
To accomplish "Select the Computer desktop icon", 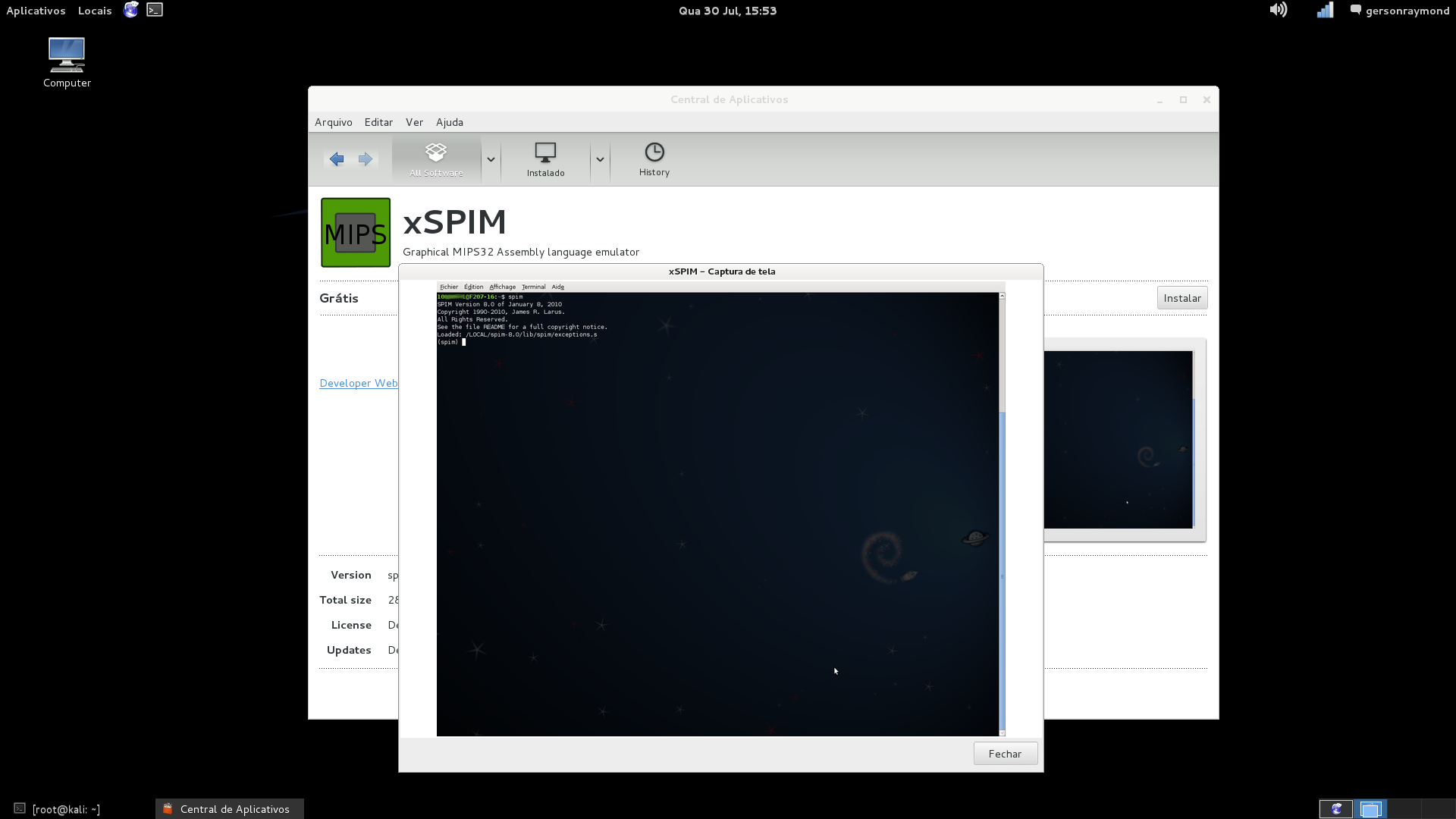I will pyautogui.click(x=67, y=63).
